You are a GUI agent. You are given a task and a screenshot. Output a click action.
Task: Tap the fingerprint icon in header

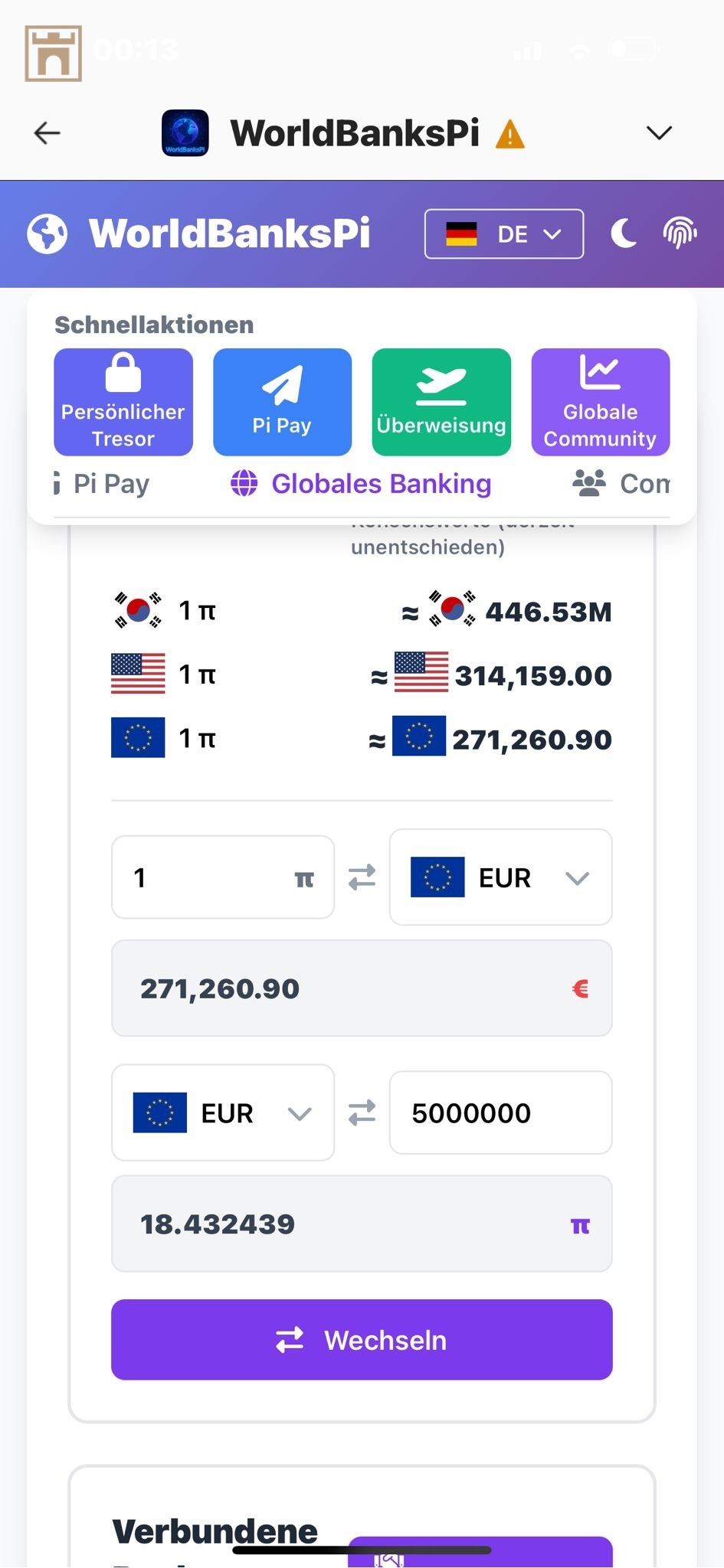(x=680, y=234)
